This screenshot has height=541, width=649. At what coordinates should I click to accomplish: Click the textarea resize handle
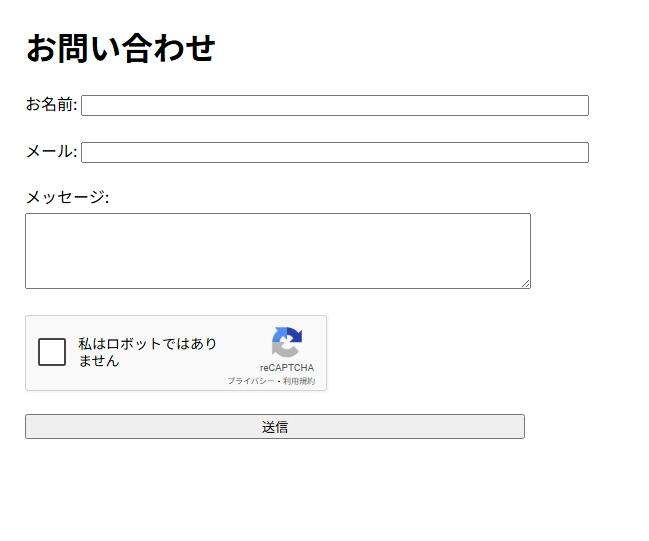525,283
